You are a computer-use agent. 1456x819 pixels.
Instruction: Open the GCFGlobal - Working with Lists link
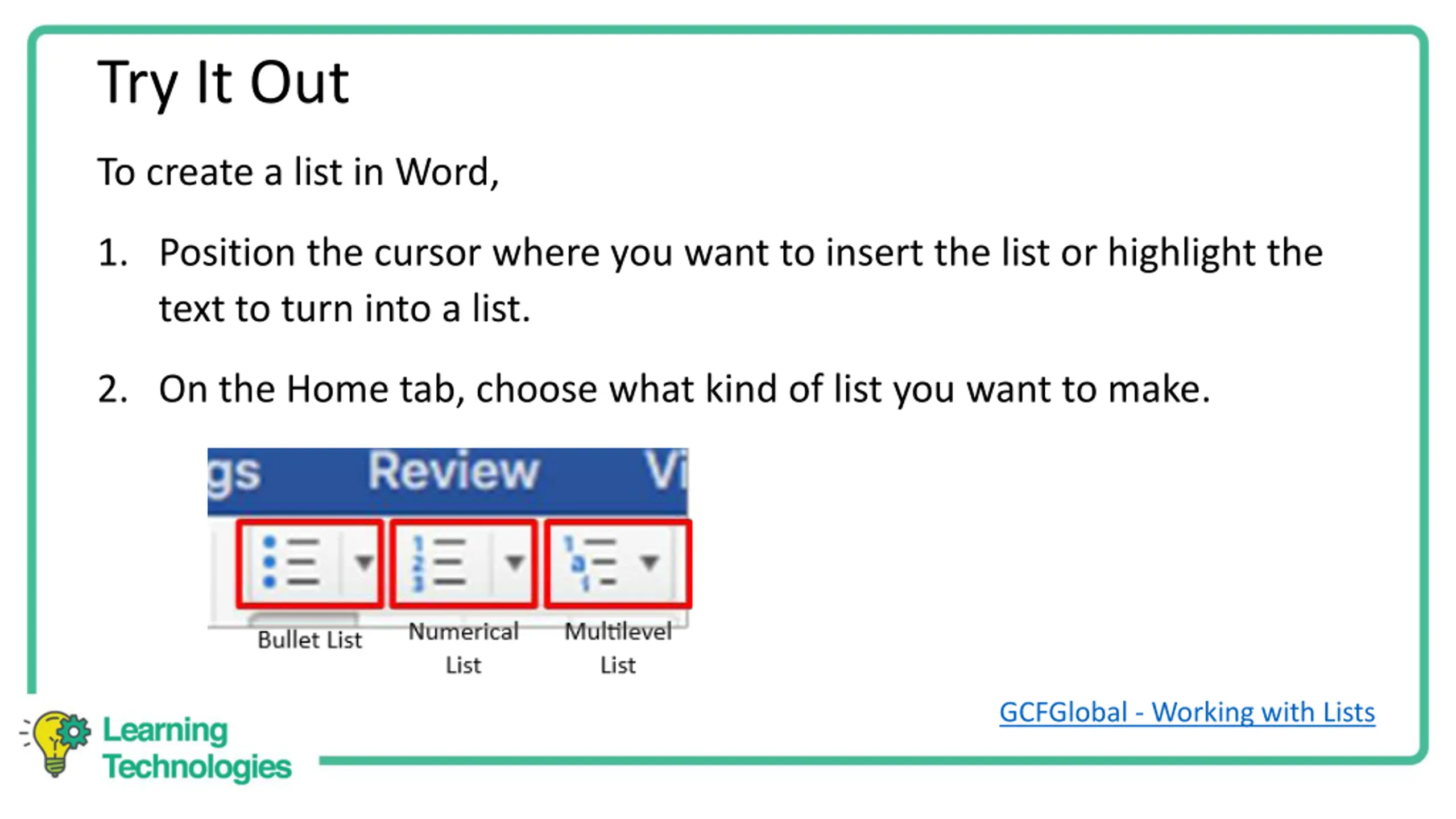1187,712
